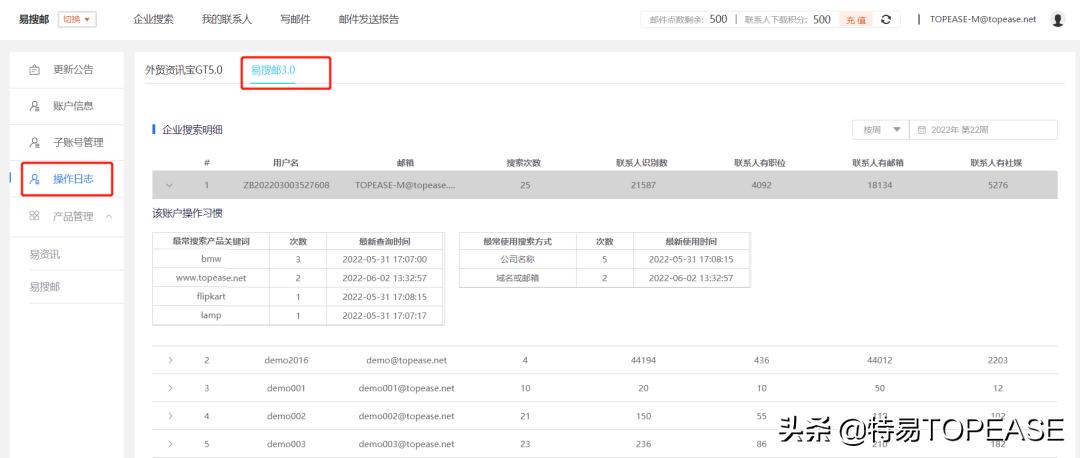Click account email TOPEASE-M@topease.net in header
The height and width of the screenshot is (458, 1080).
[983, 19]
